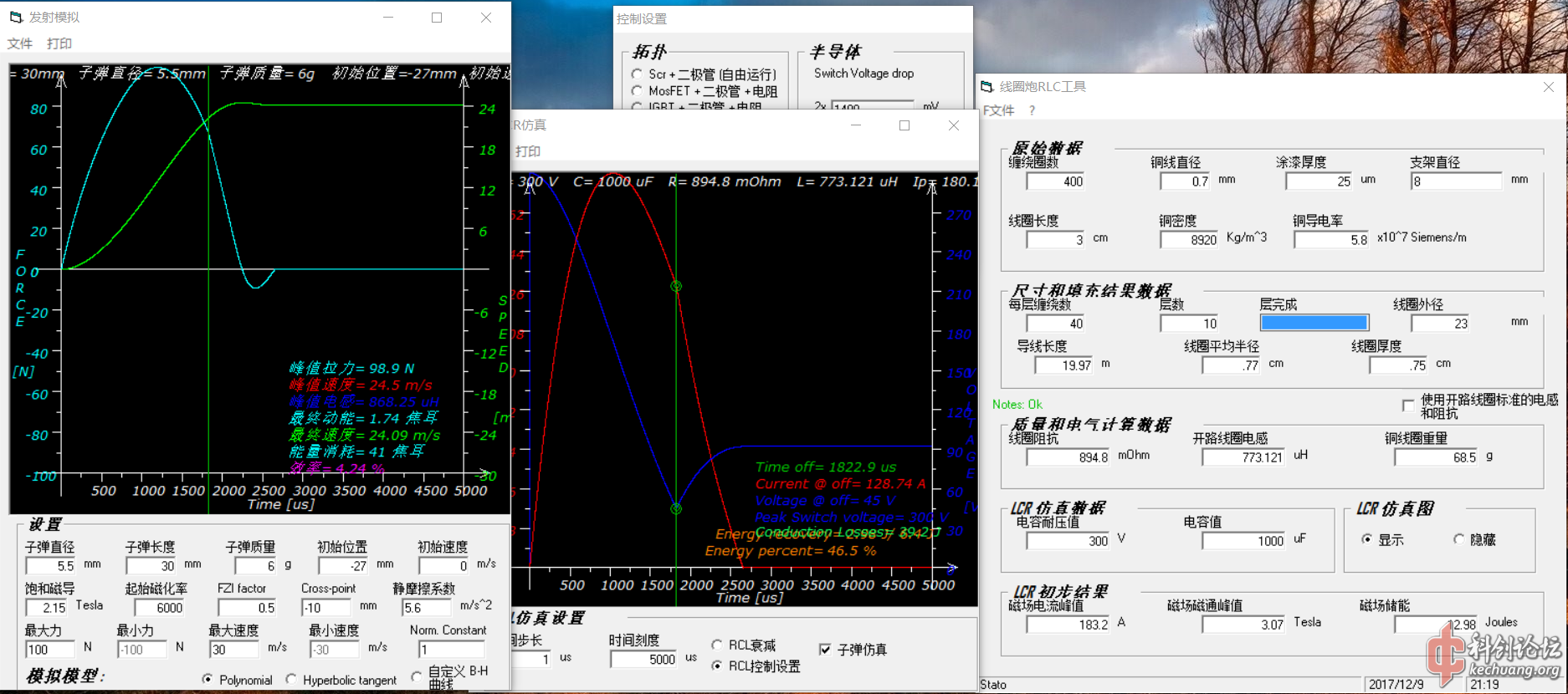The width and height of the screenshot is (1568, 694).
Task: Click the 子弹长度 input field
Action: tap(151, 566)
